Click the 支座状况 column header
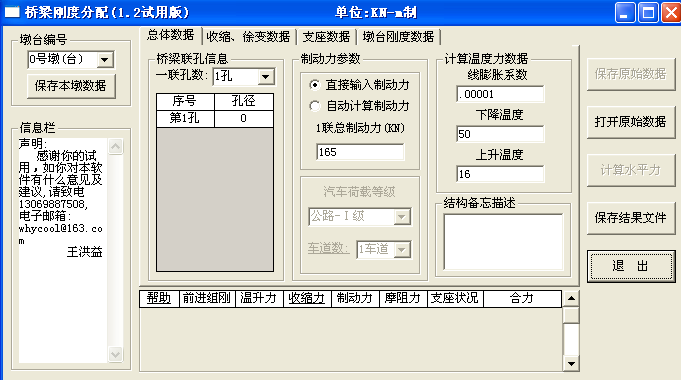The width and height of the screenshot is (681, 380). pyautogui.click(x=455, y=298)
